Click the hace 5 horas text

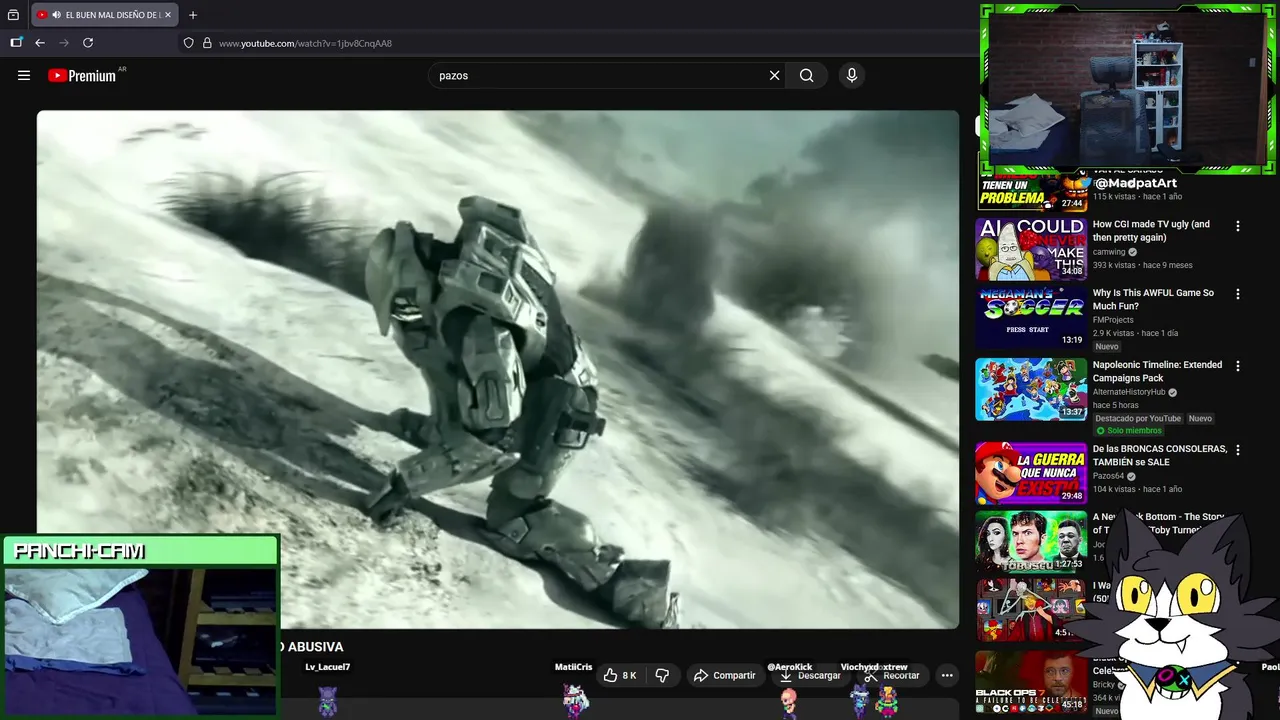tap(1114, 405)
